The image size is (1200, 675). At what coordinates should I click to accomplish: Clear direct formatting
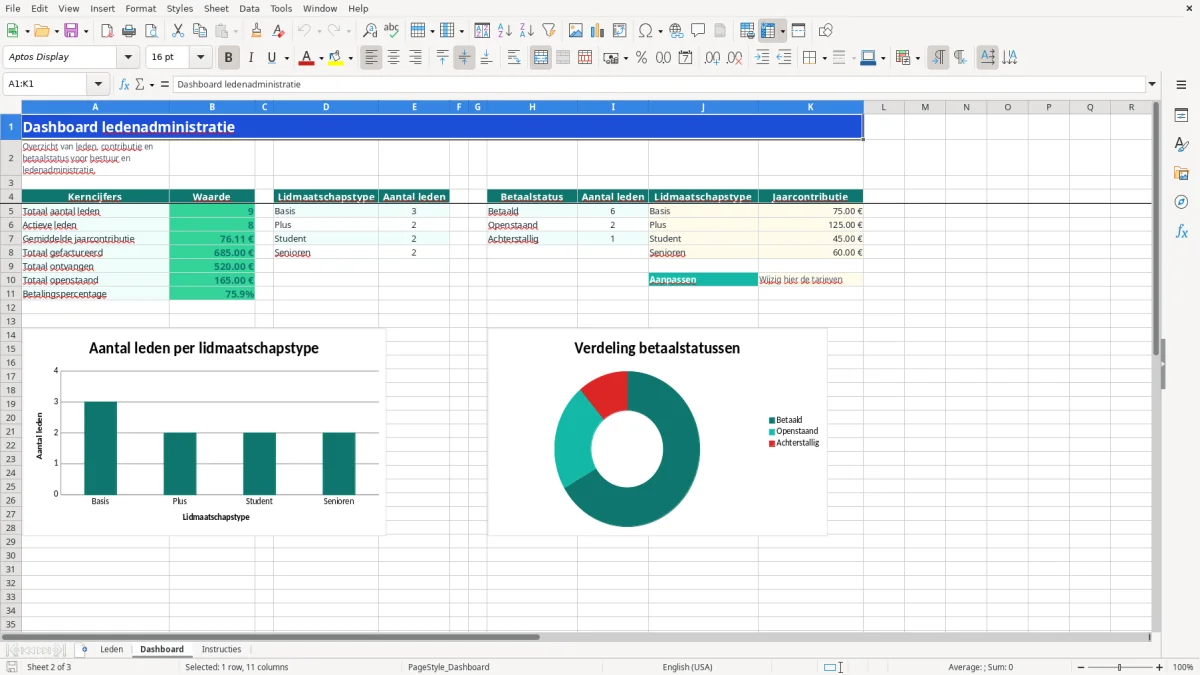tap(279, 31)
